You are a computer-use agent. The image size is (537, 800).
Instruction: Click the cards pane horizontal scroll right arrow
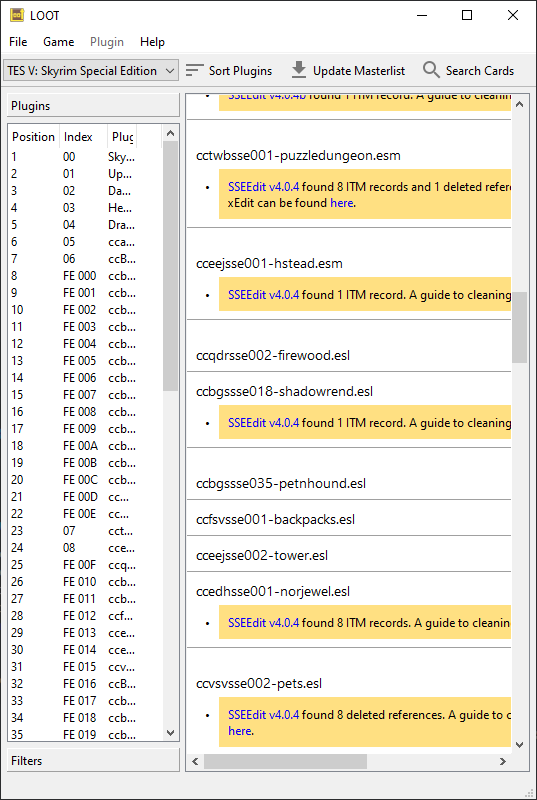(x=503, y=761)
